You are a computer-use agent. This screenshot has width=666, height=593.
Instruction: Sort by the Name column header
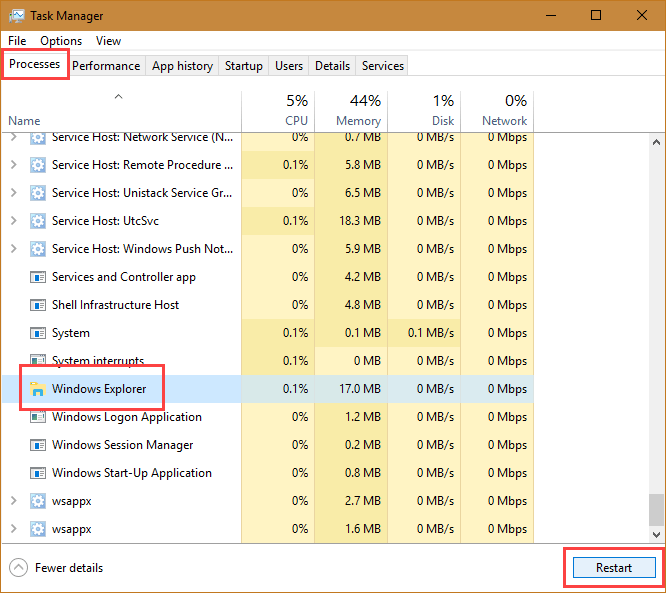pyautogui.click(x=121, y=111)
